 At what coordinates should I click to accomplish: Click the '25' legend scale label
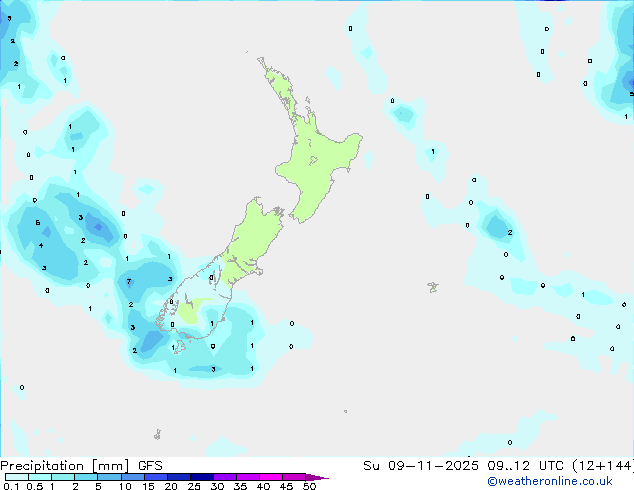(x=194, y=486)
